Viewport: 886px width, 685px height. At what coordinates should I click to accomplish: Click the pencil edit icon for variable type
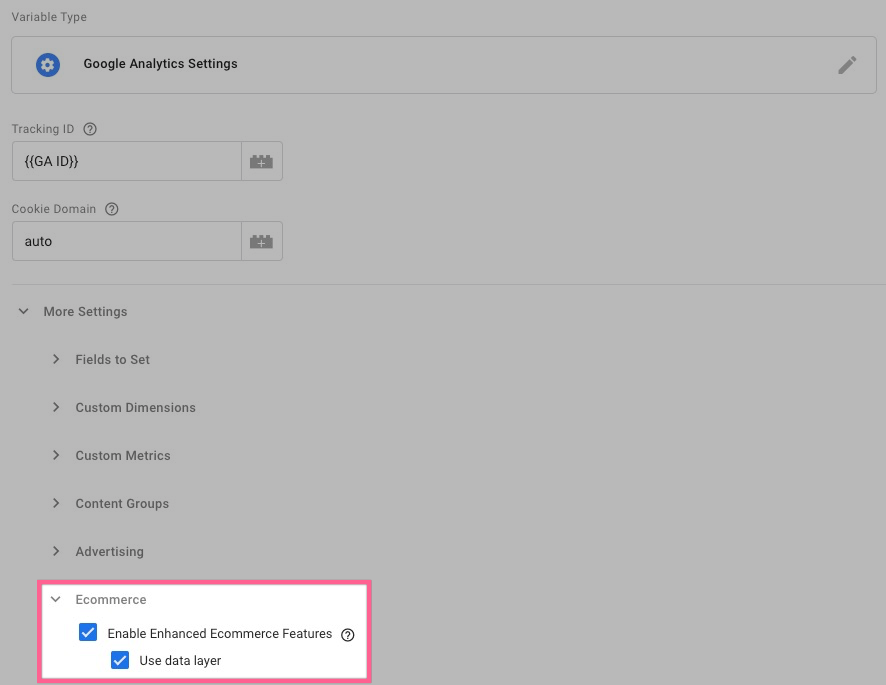point(846,65)
